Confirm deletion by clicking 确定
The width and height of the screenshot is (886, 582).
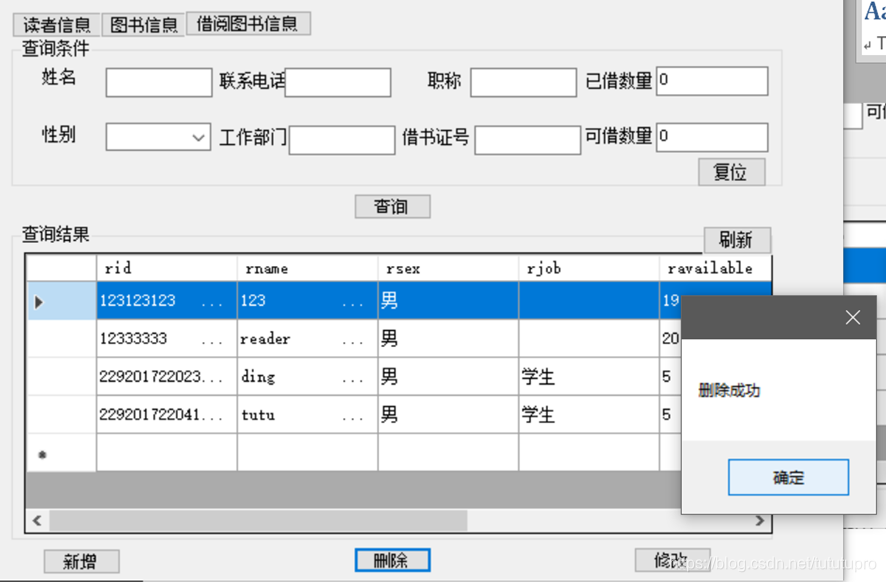pos(788,477)
